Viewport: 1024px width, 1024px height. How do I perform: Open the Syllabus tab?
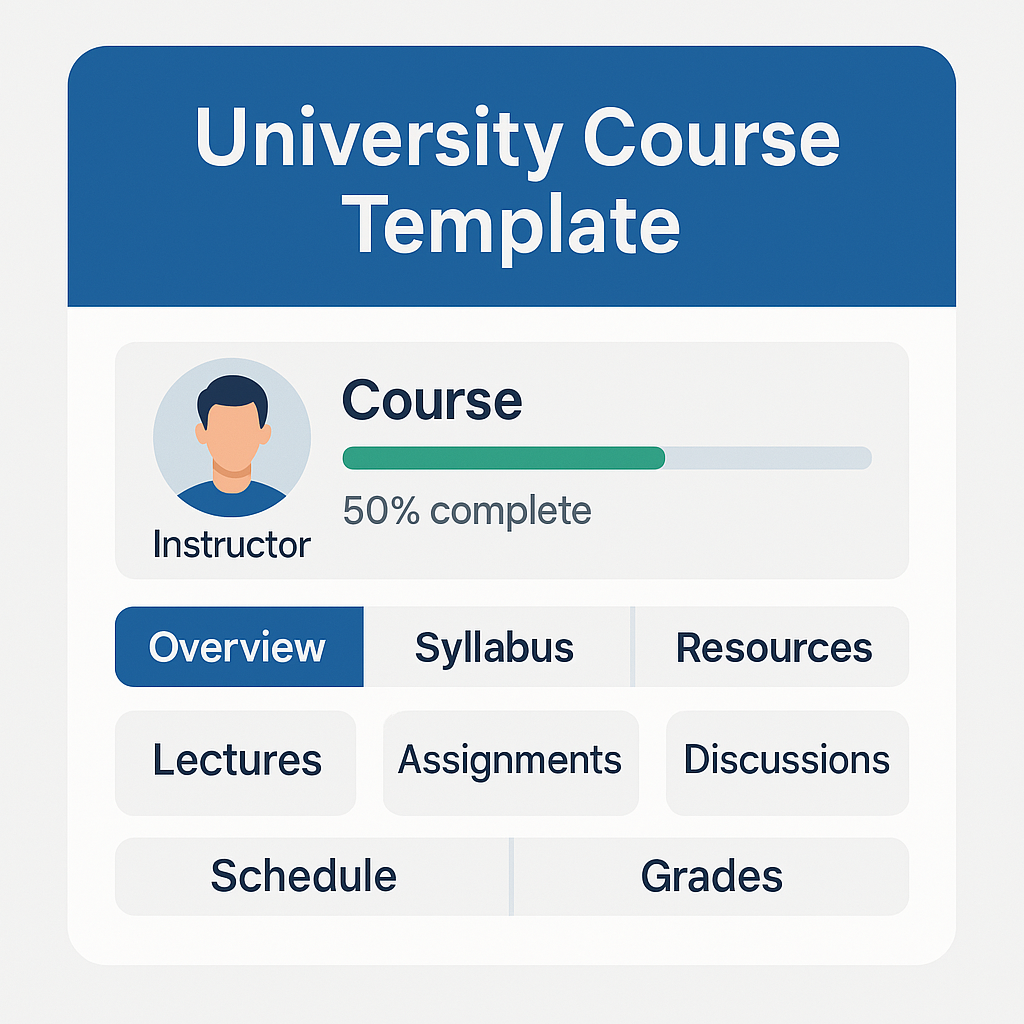(495, 647)
